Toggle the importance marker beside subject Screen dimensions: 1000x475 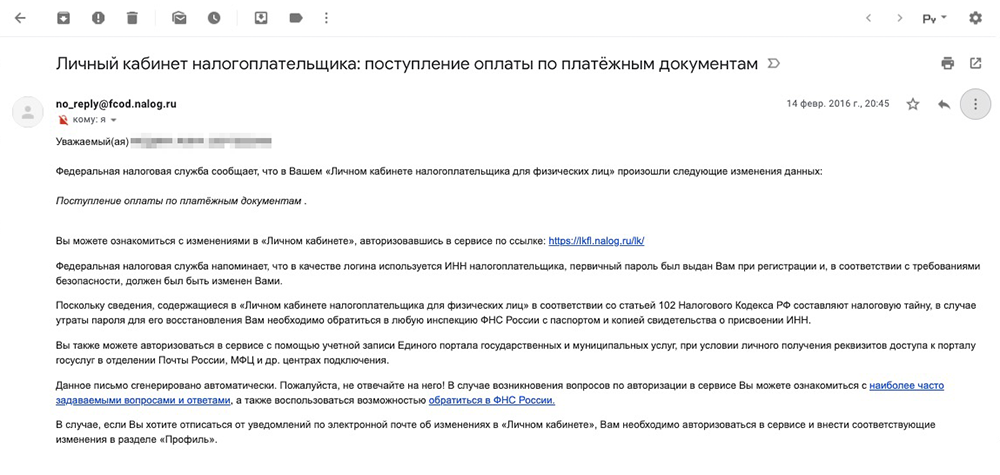[x=773, y=64]
